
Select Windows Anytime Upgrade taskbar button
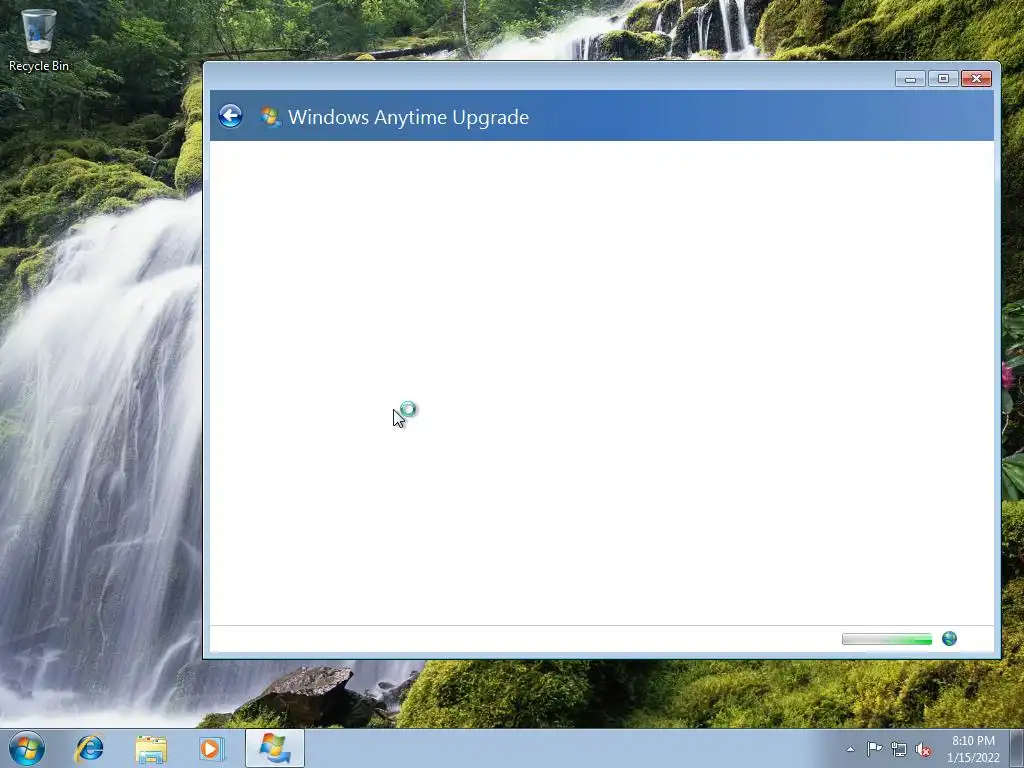coord(275,748)
